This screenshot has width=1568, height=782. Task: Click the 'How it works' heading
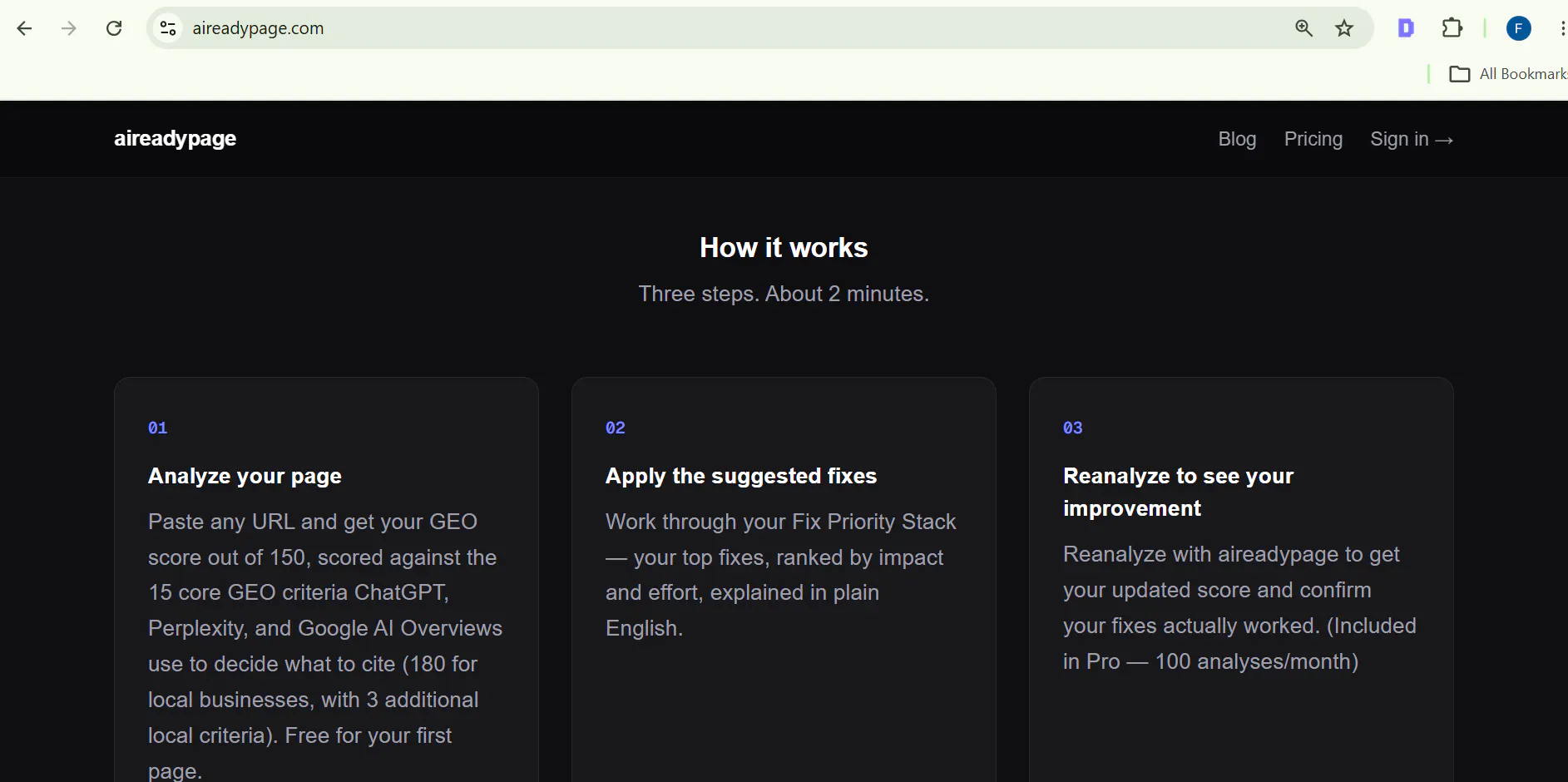point(784,247)
